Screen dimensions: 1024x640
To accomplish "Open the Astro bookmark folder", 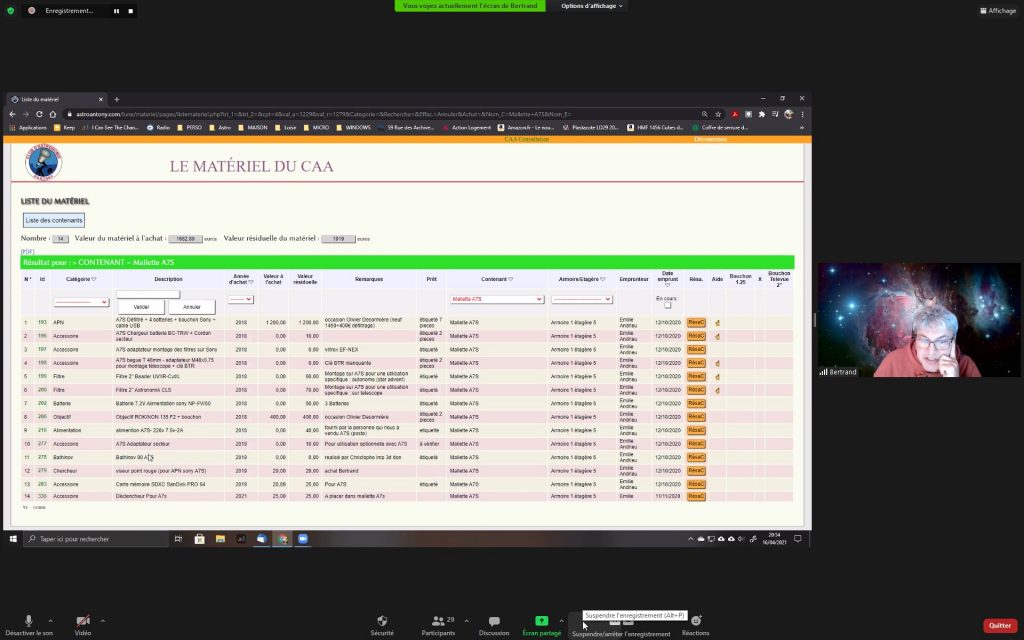I will [219, 127].
